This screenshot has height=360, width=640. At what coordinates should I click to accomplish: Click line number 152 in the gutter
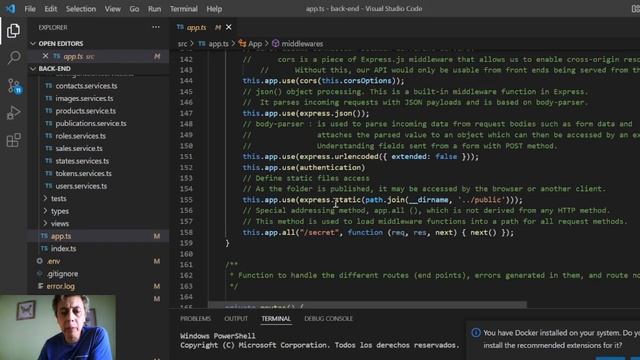pos(186,167)
